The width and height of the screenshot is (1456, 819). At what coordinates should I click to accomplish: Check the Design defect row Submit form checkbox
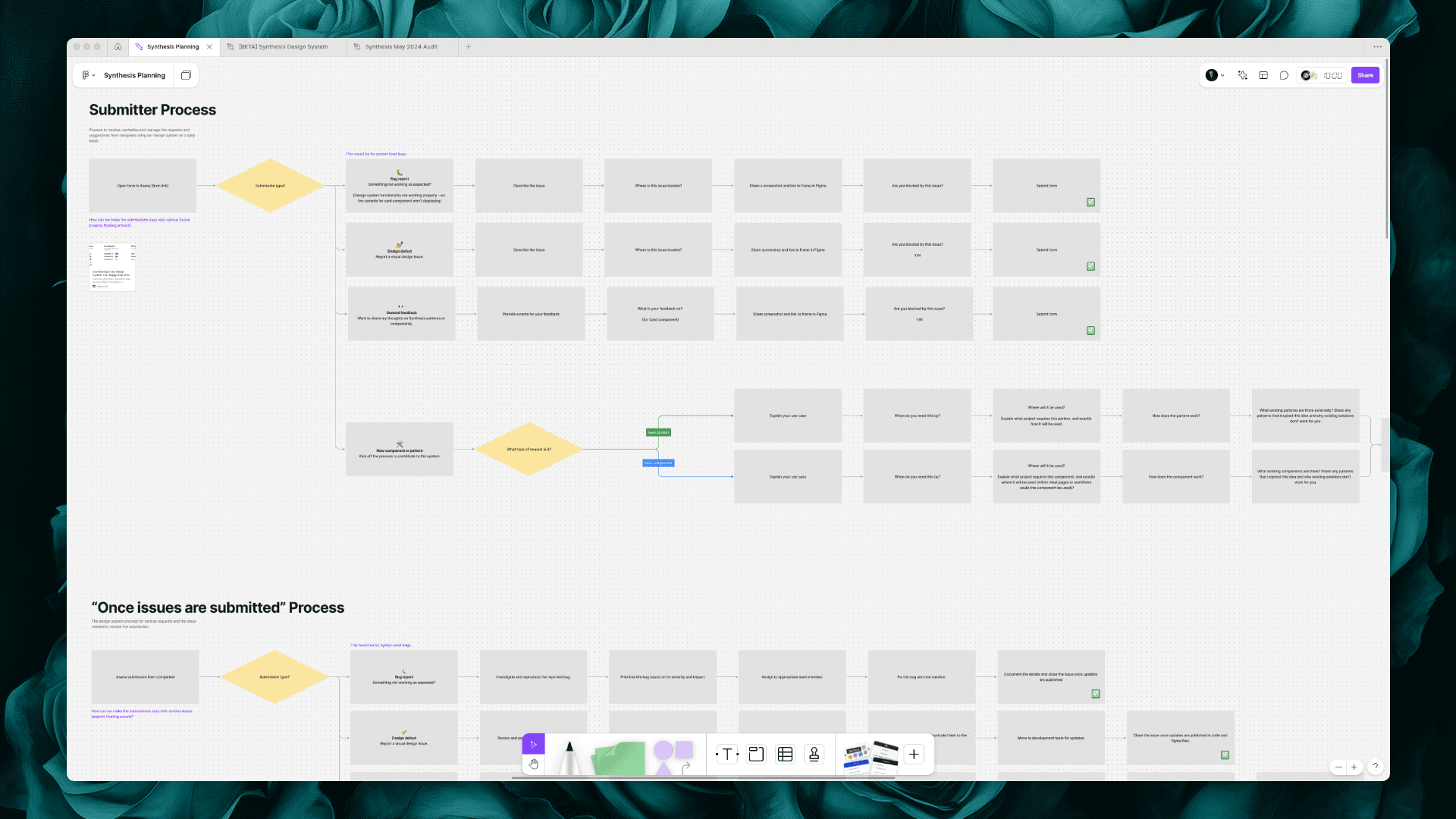[1090, 266]
